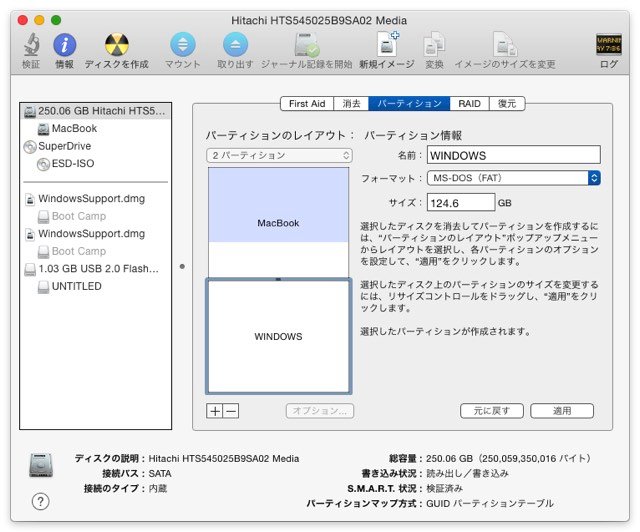Viewport: 640px width, 532px height.
Task: Click the Eject (取り出す) toolbar icon
Action: (235, 45)
